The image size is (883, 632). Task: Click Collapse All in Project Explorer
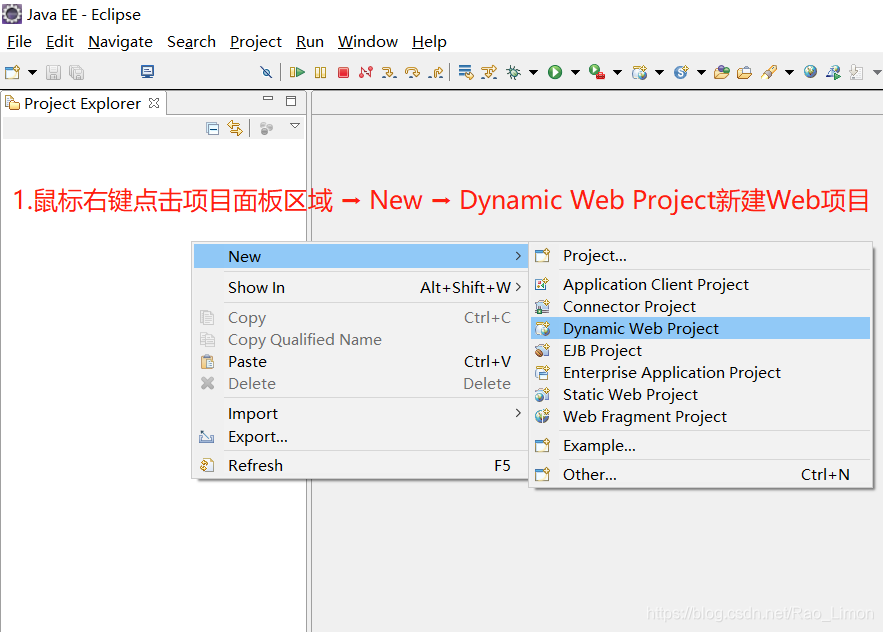click(x=212, y=129)
